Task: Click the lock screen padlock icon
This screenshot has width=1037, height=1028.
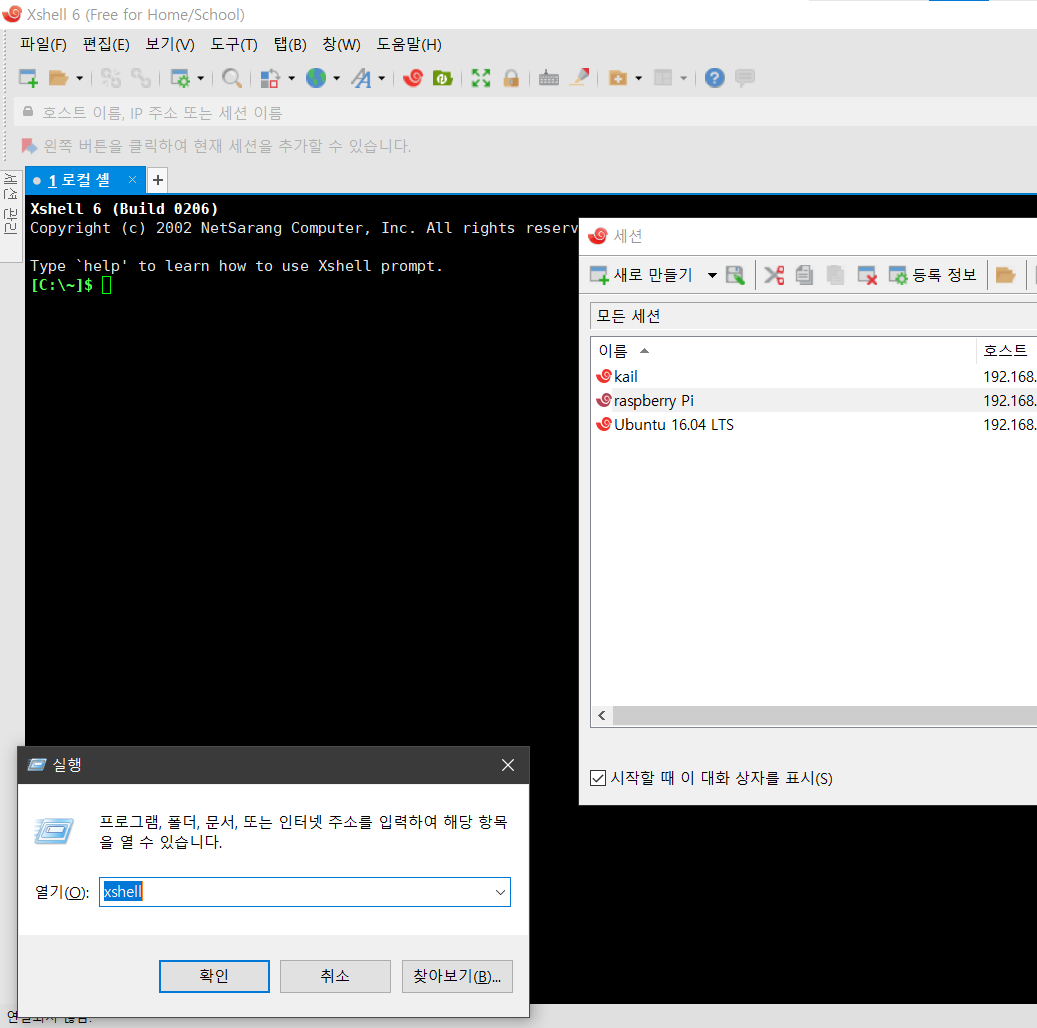Action: tap(511, 78)
